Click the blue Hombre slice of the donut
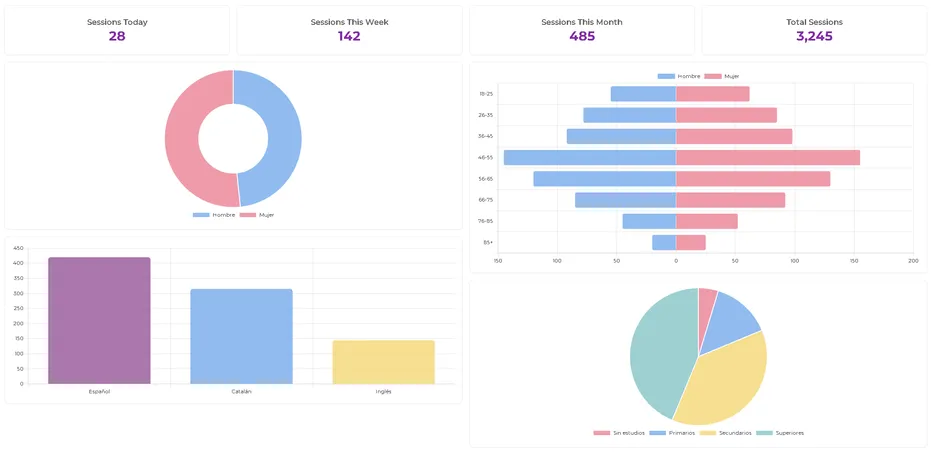The width and height of the screenshot is (936, 453). pyautogui.click(x=284, y=137)
